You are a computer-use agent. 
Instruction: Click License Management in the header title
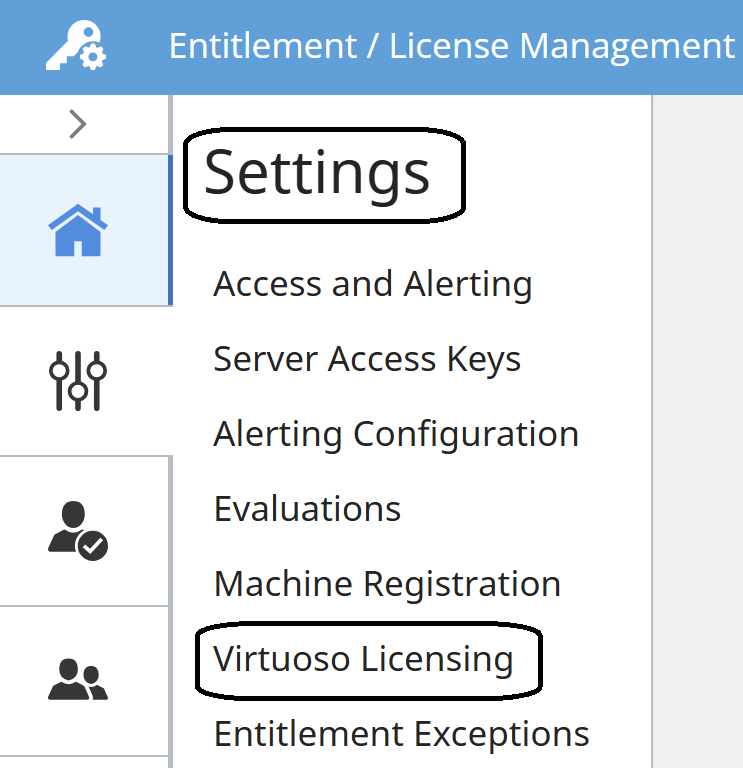pyautogui.click(x=562, y=47)
